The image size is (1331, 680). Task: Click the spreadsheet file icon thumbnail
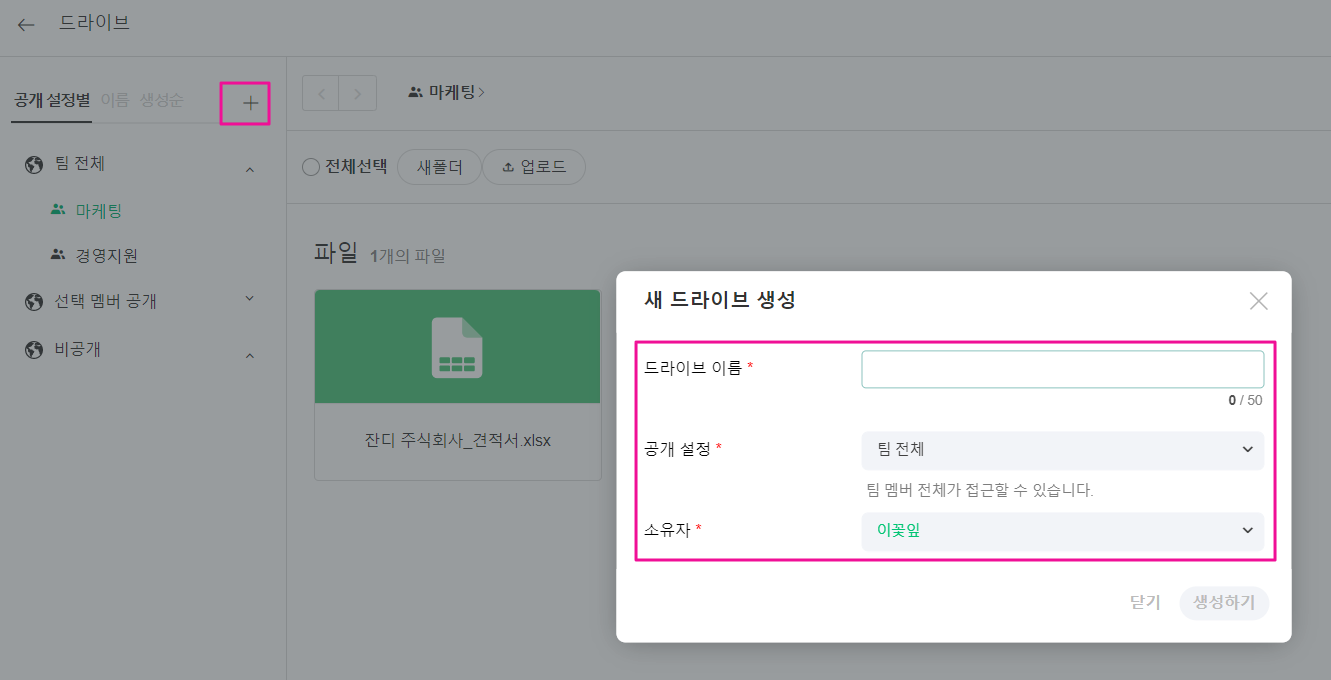coord(457,347)
